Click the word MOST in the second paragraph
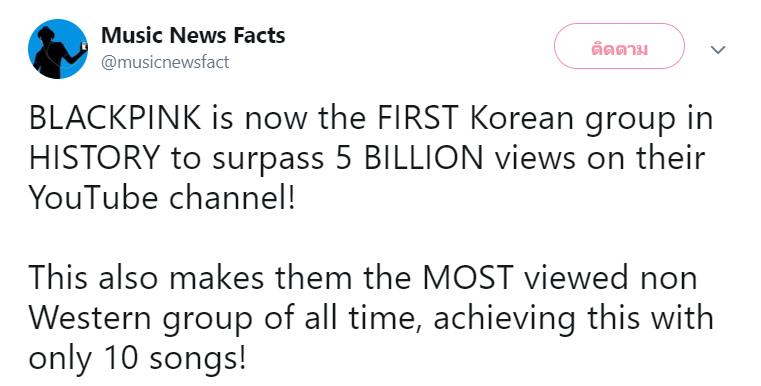The width and height of the screenshot is (761, 386). click(467, 278)
